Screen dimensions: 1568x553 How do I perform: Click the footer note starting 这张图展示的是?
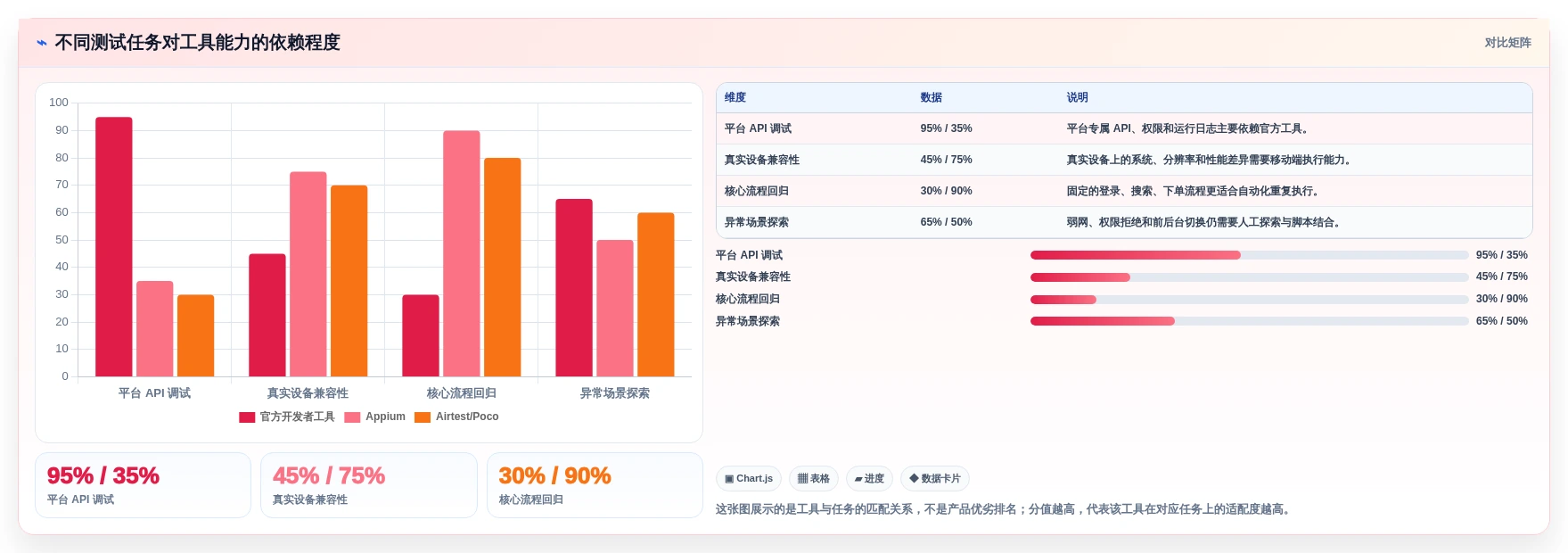[1006, 509]
